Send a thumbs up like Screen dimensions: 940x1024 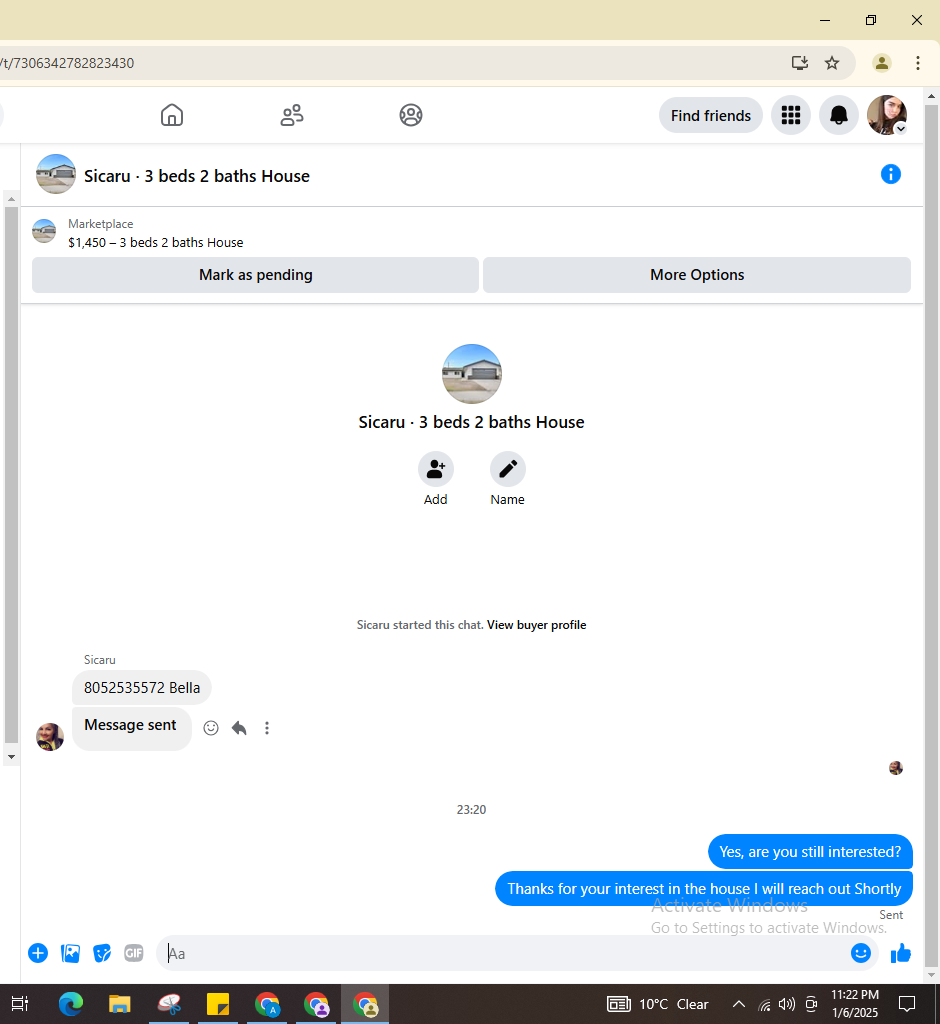900,953
